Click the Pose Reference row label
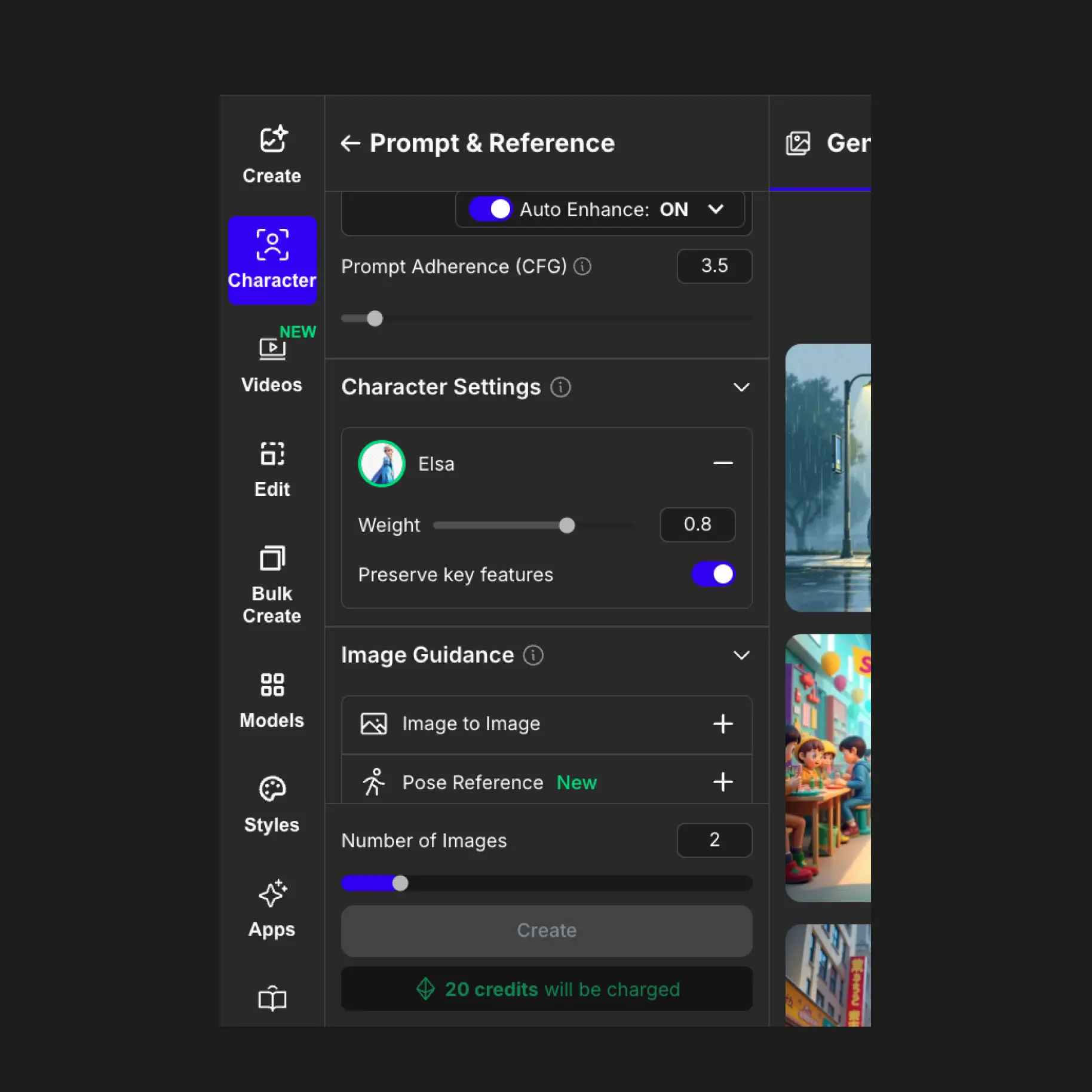Image resolution: width=1092 pixels, height=1092 pixels. coord(473,783)
